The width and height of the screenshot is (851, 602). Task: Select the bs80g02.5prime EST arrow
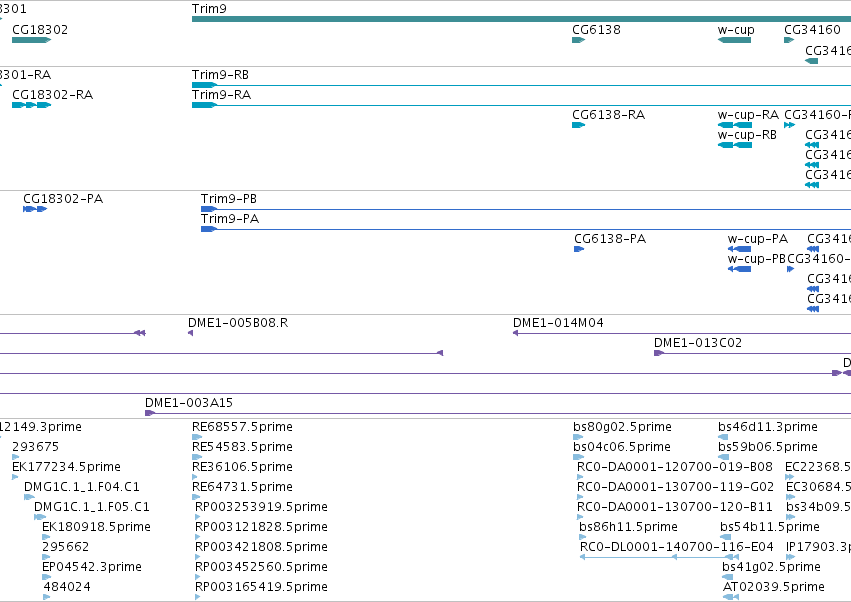tap(578, 437)
